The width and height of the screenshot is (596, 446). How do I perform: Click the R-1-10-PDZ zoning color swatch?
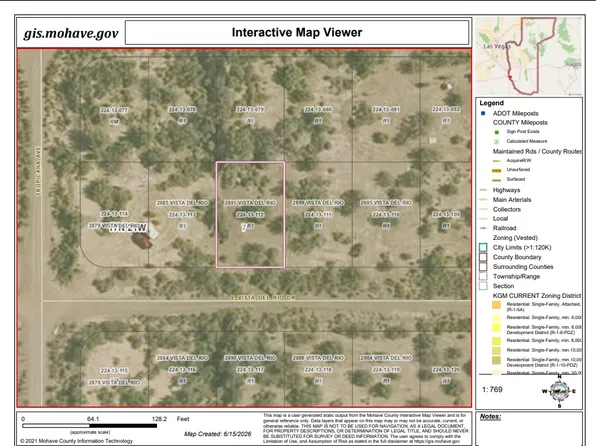pos(496,360)
